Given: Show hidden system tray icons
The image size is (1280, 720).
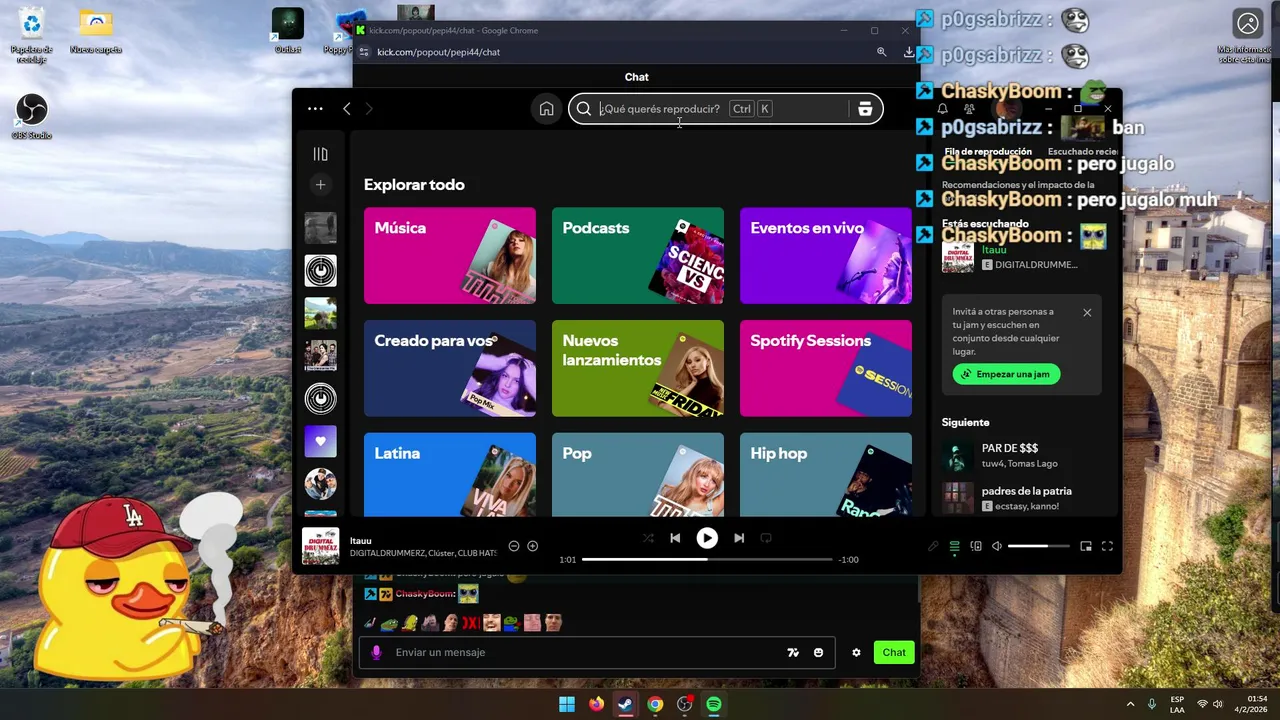Looking at the screenshot, I should tap(1130, 704).
